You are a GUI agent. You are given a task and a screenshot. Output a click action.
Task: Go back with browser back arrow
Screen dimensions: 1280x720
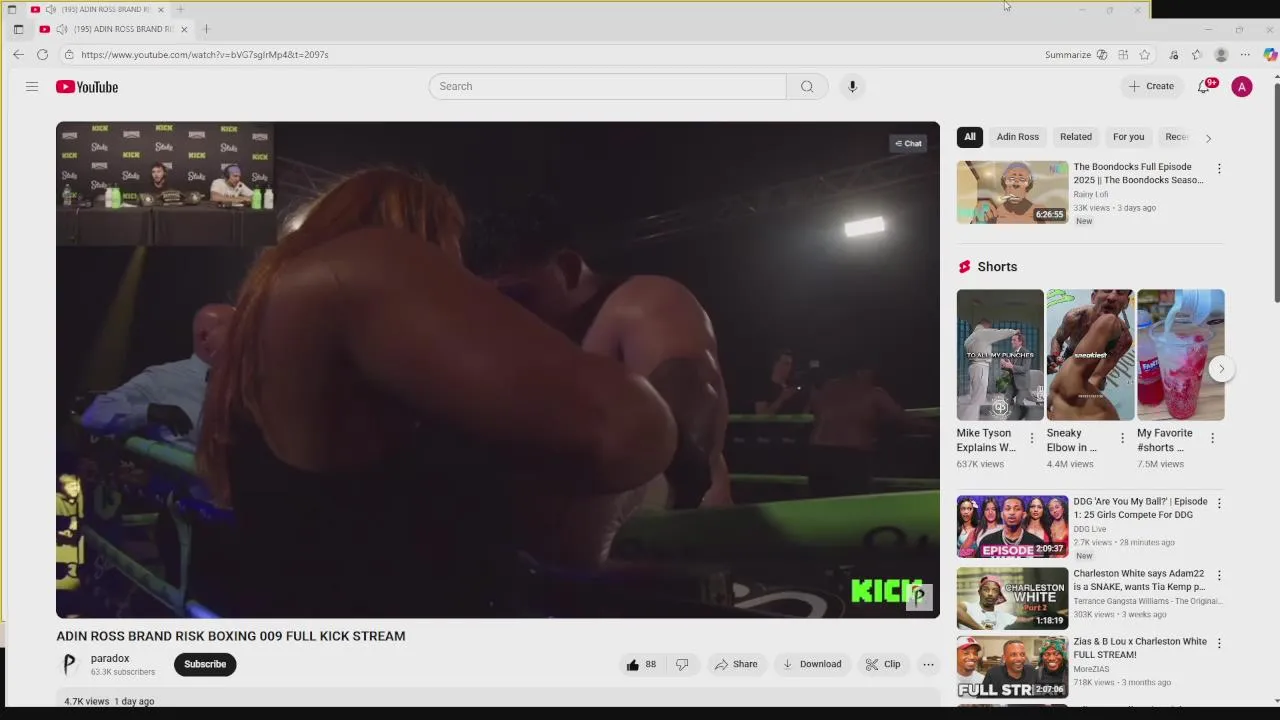[18, 54]
